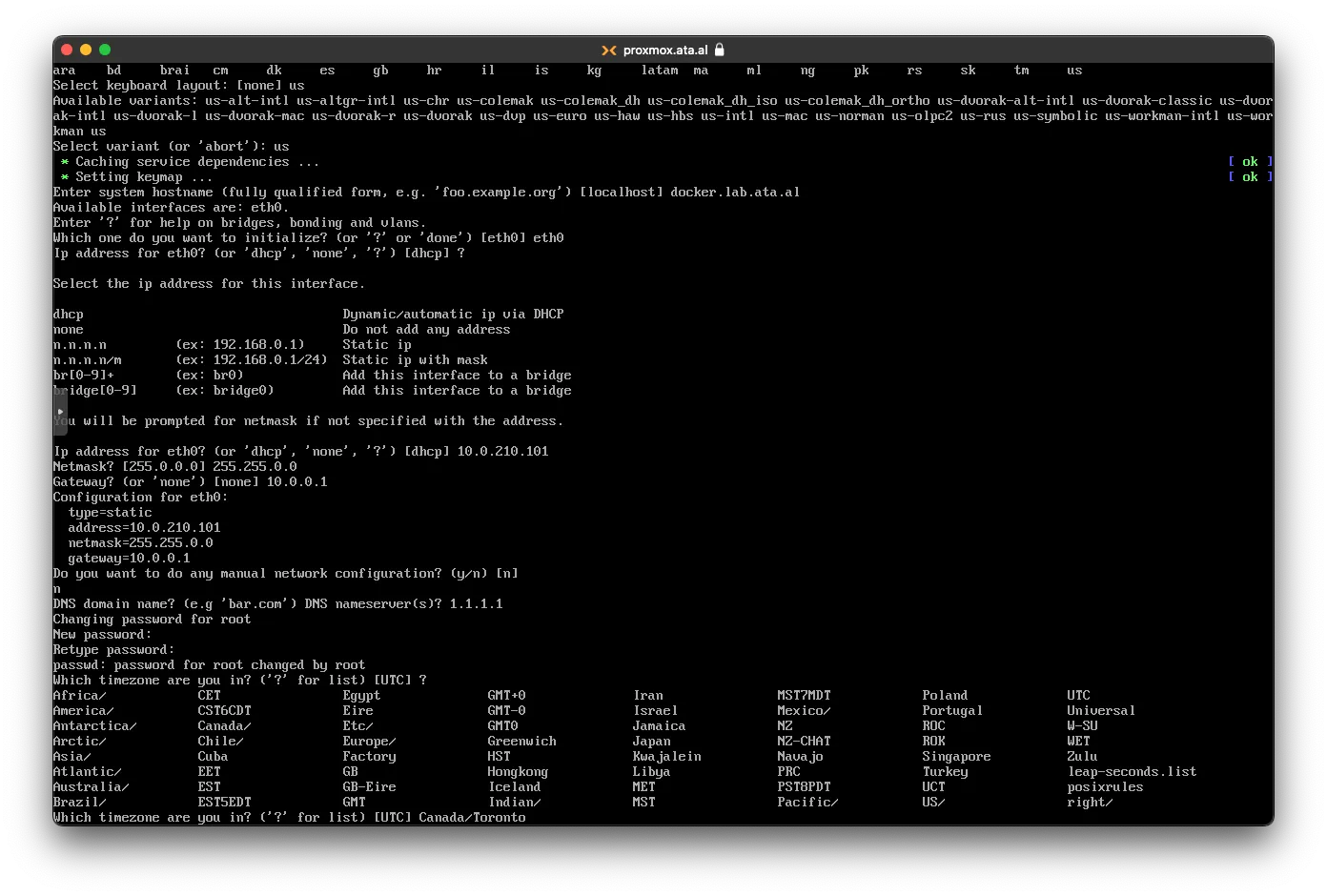Click 'Turkey' in the timezone list
This screenshot has width=1327, height=896.
(946, 772)
